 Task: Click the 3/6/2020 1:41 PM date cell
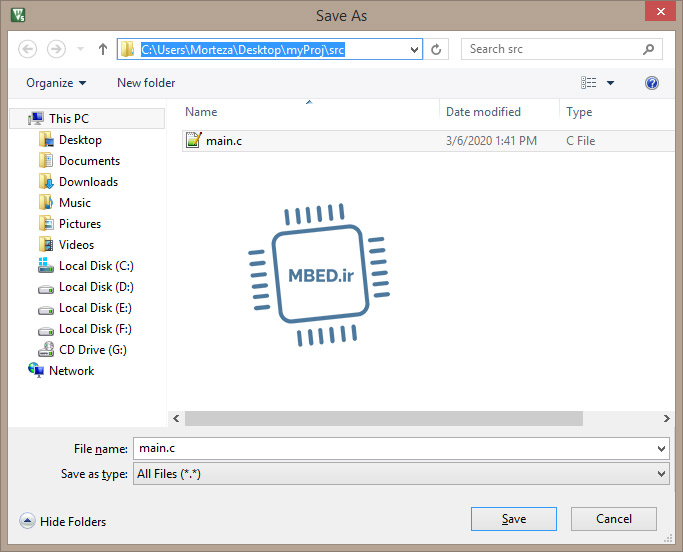point(491,141)
